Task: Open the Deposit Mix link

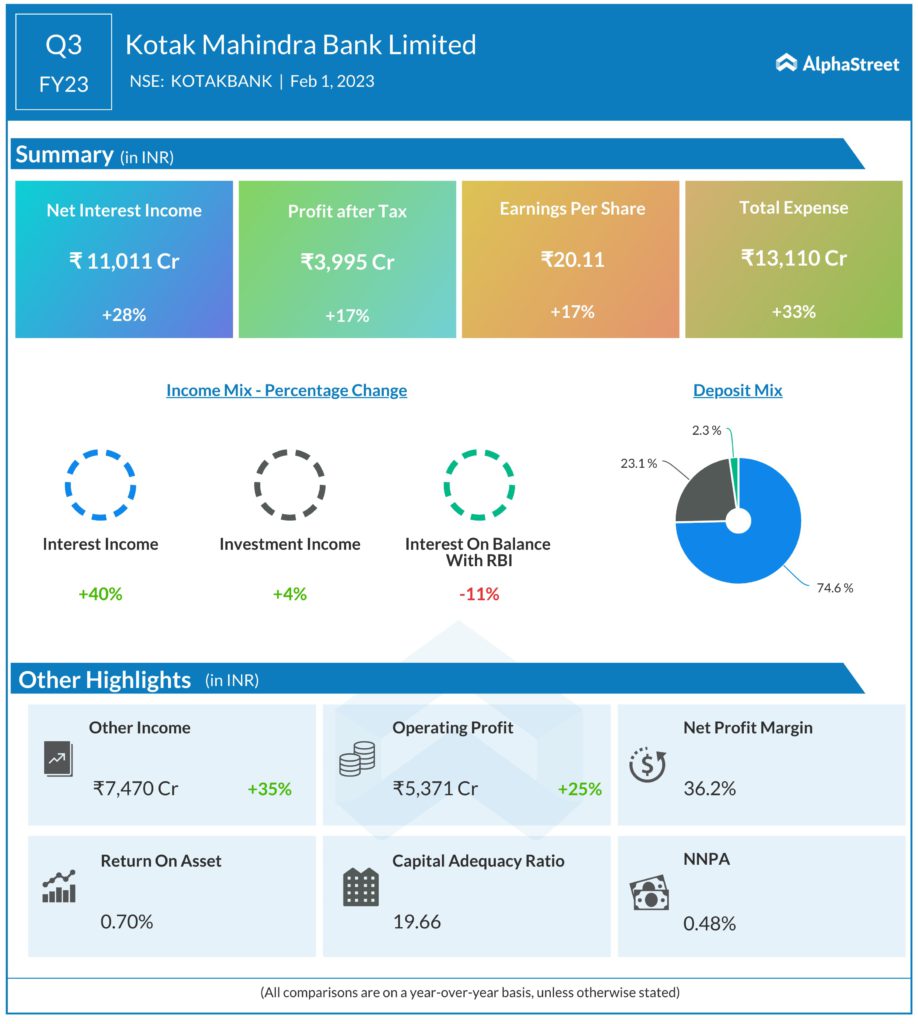Action: 737,390
